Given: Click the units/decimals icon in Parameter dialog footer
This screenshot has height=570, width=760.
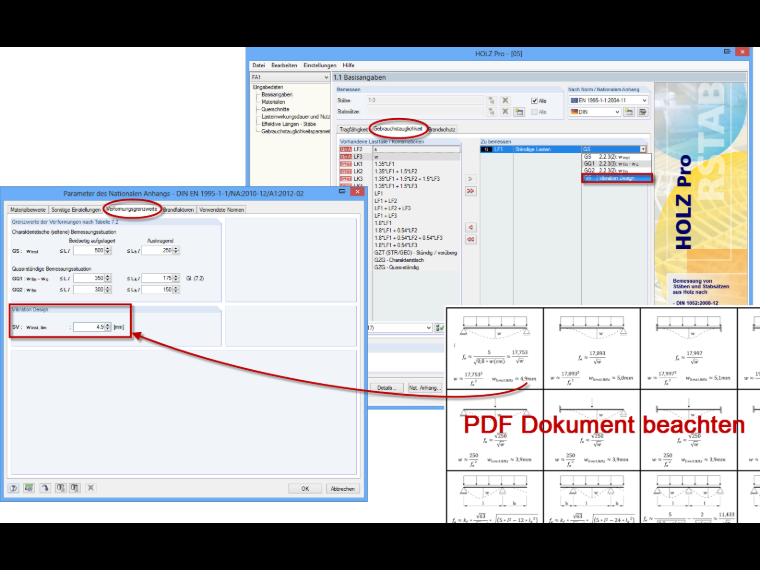Looking at the screenshot, I should pyautogui.click(x=29, y=488).
